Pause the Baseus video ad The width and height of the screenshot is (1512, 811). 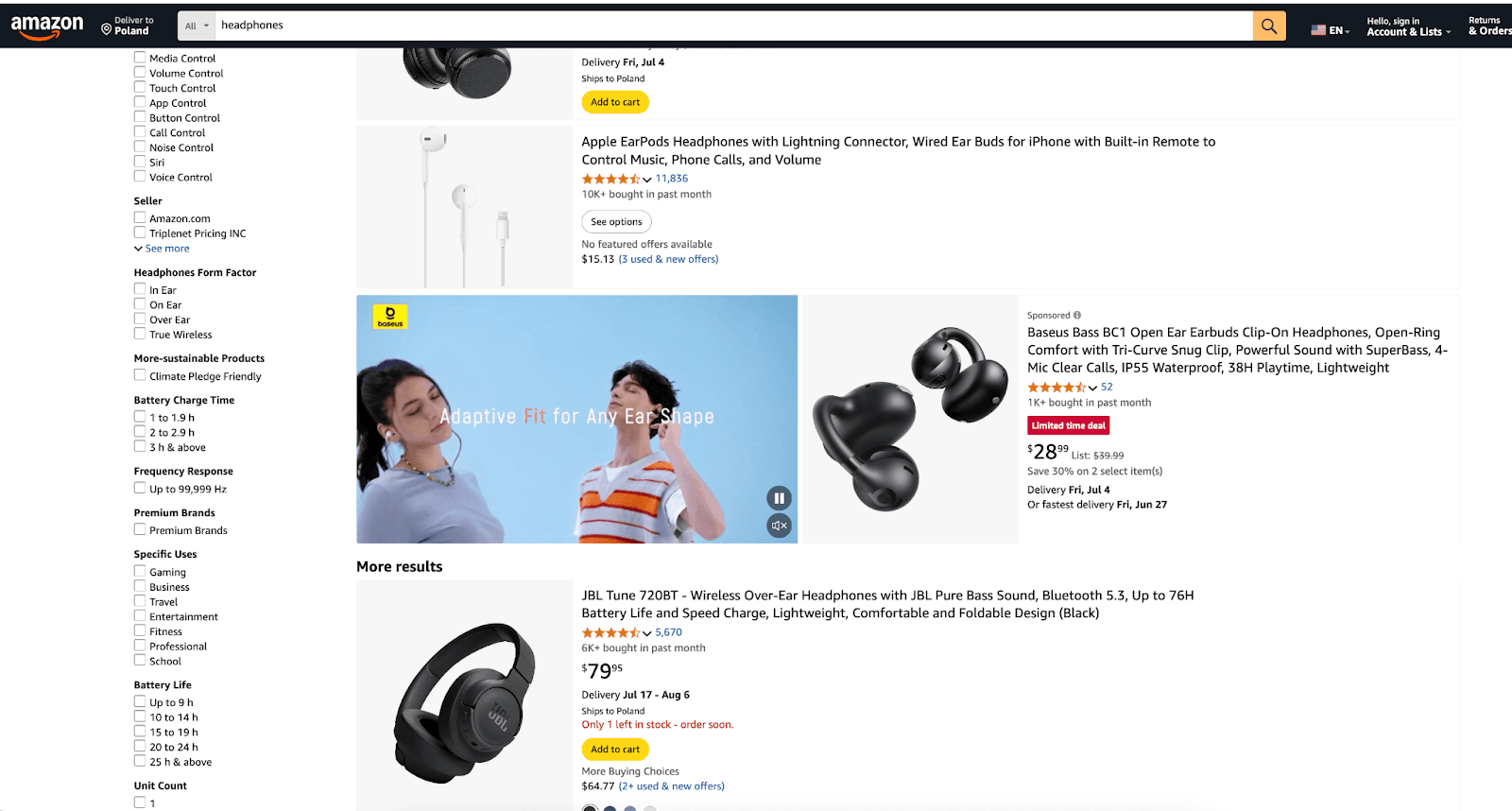778,497
